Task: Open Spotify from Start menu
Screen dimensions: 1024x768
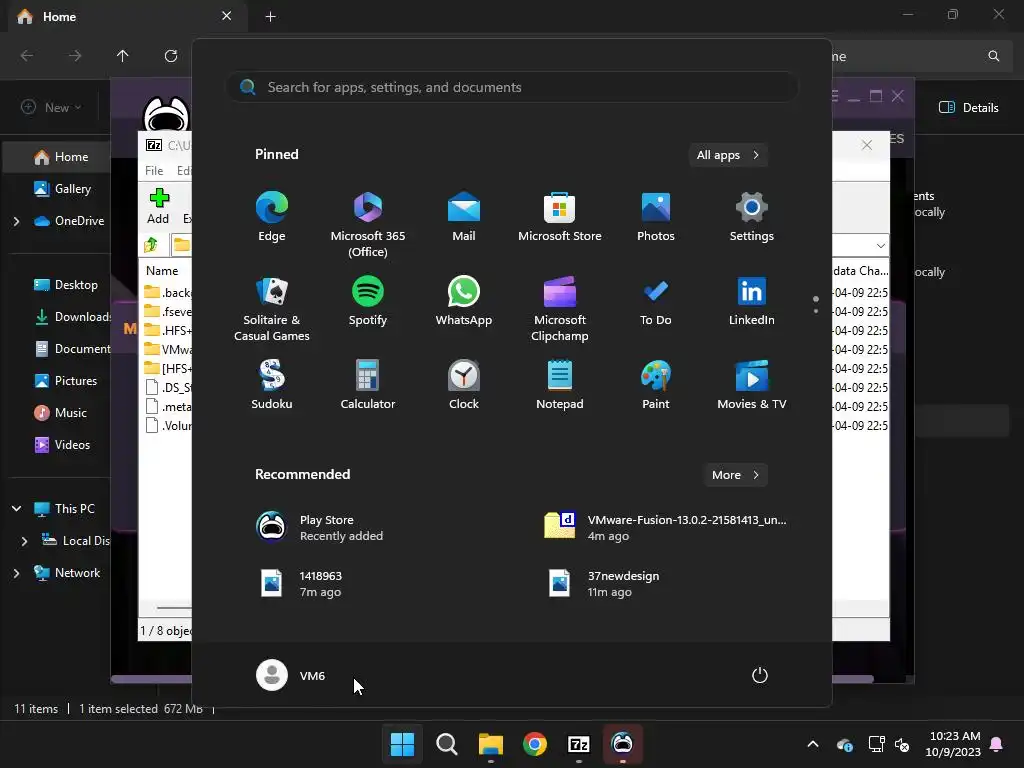Action: pos(368,301)
